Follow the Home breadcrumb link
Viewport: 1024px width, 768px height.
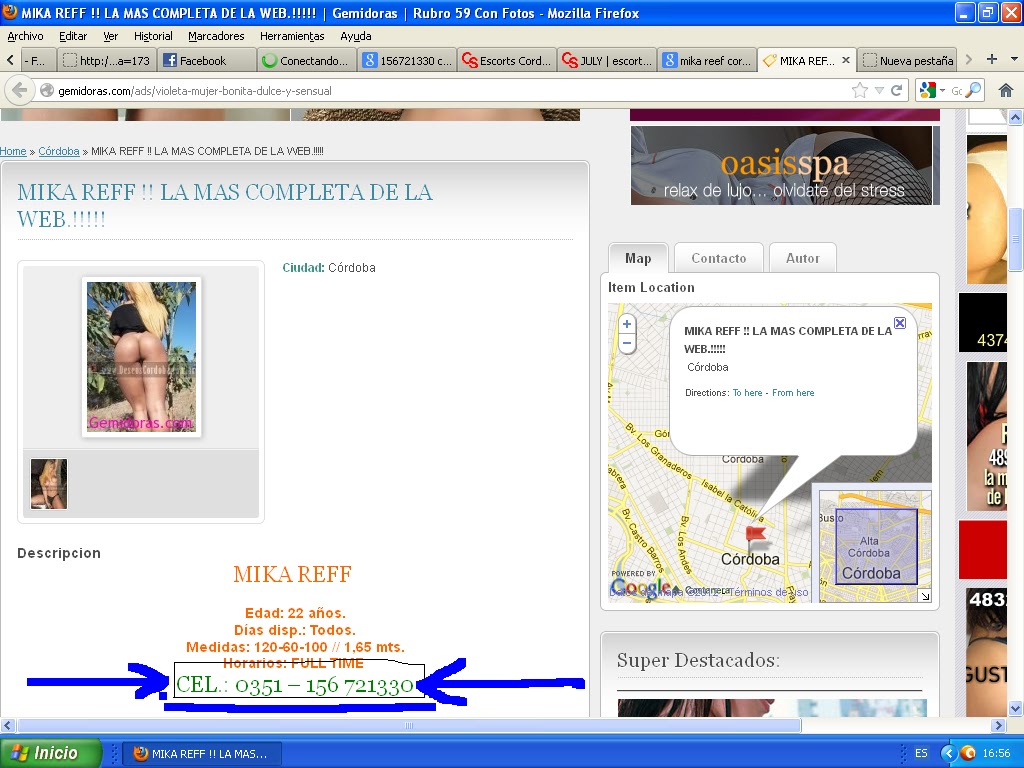coord(13,151)
